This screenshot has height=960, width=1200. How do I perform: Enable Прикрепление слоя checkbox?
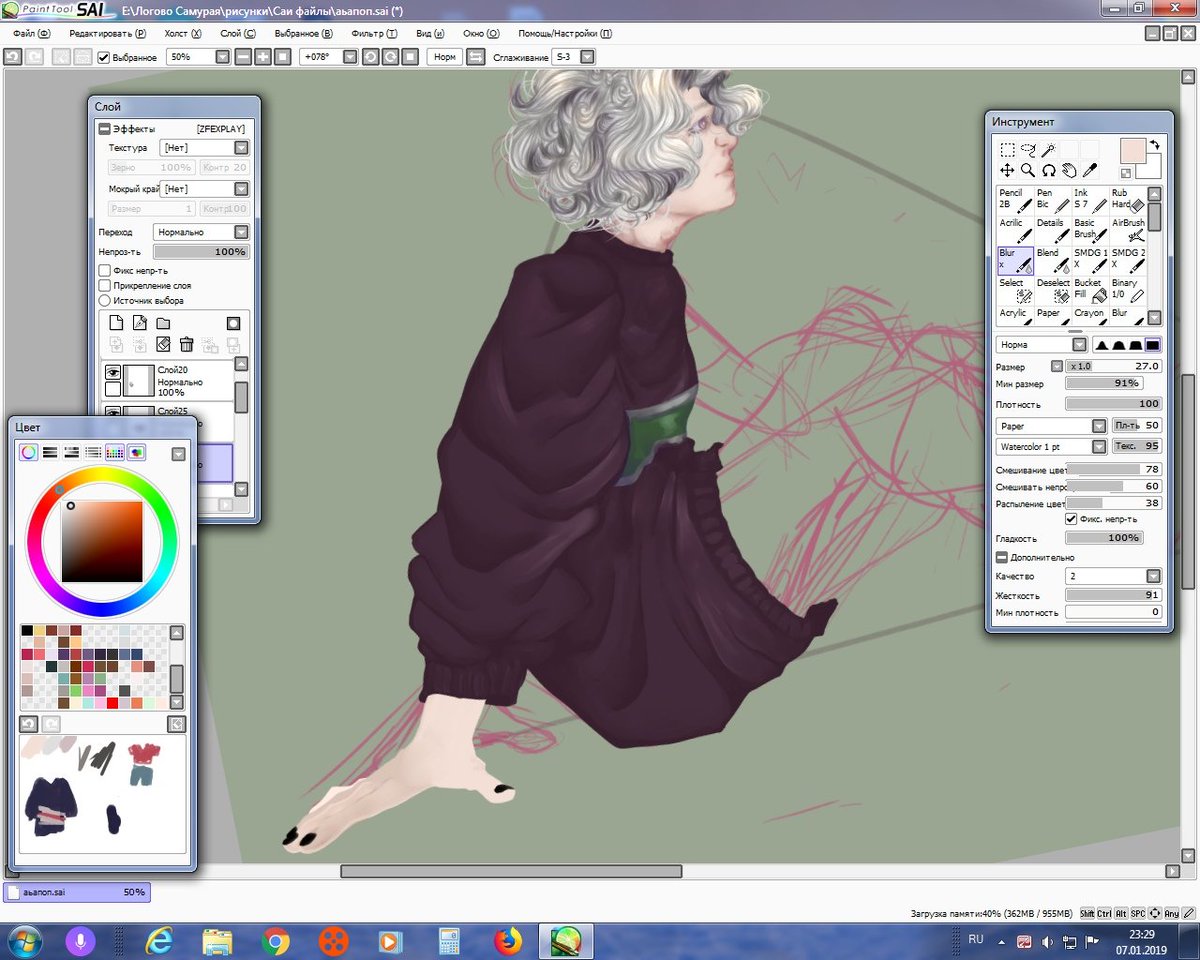pyautogui.click(x=104, y=285)
